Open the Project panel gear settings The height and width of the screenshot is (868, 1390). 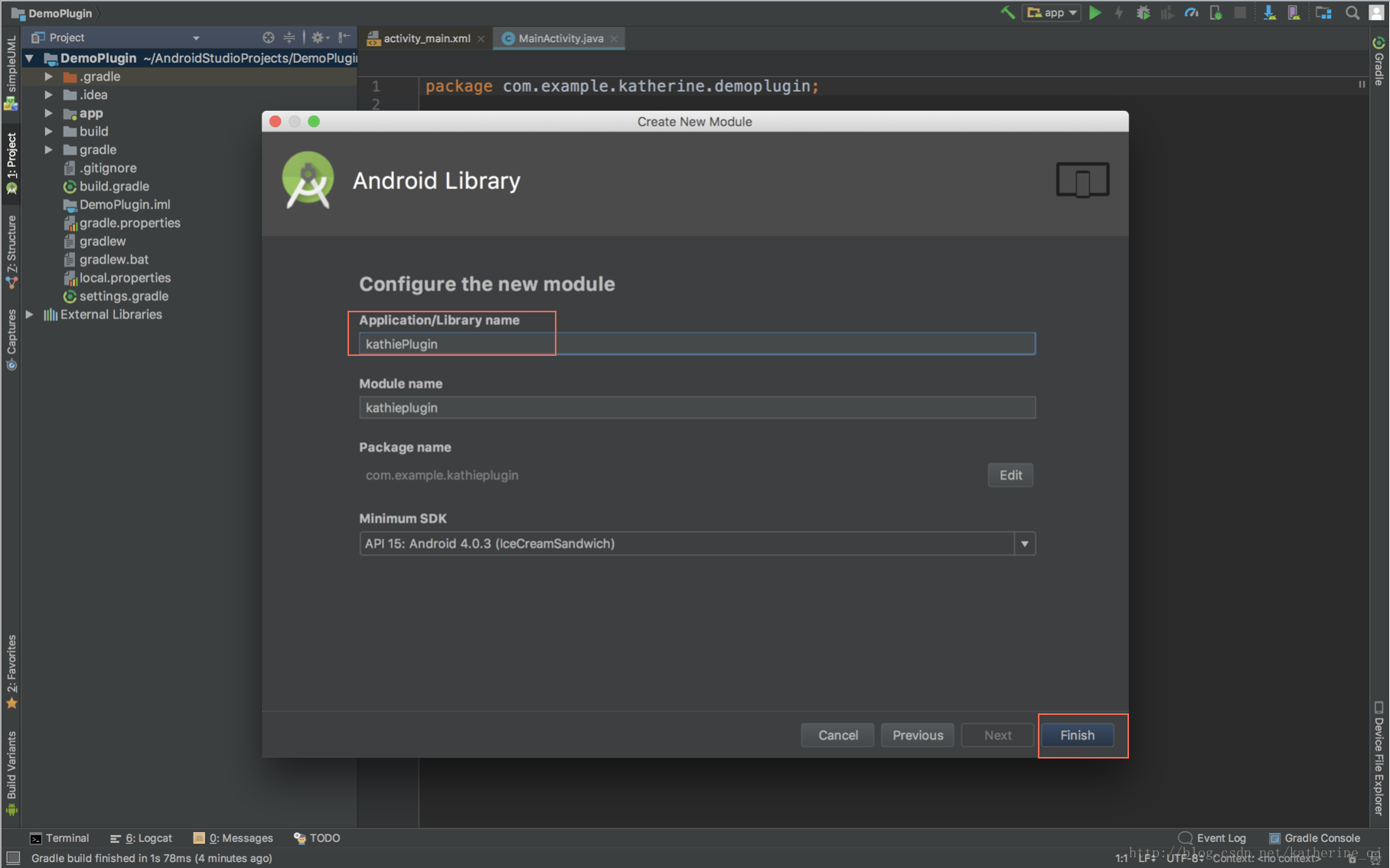pyautogui.click(x=319, y=37)
